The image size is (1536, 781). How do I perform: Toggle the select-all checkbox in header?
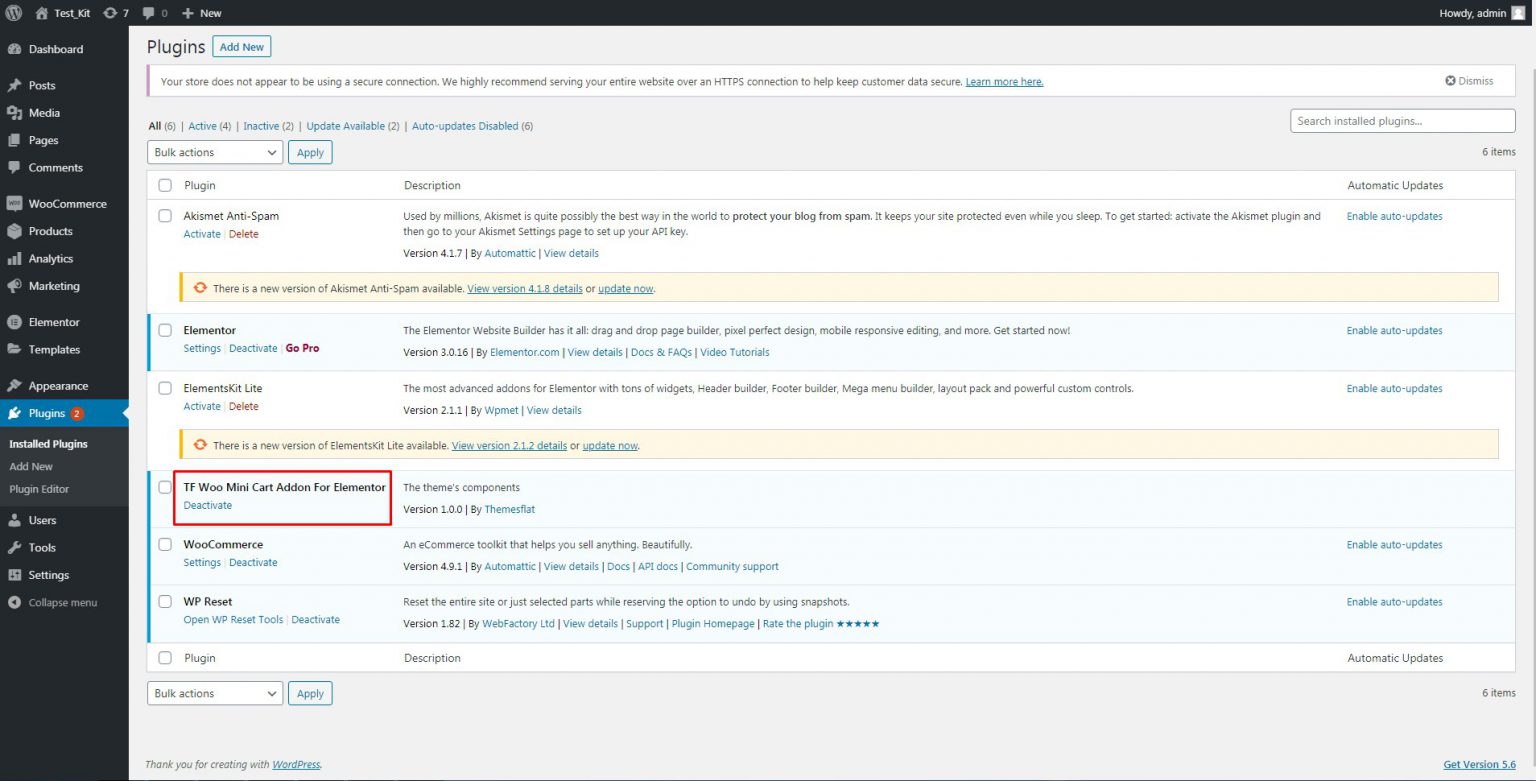tap(165, 185)
